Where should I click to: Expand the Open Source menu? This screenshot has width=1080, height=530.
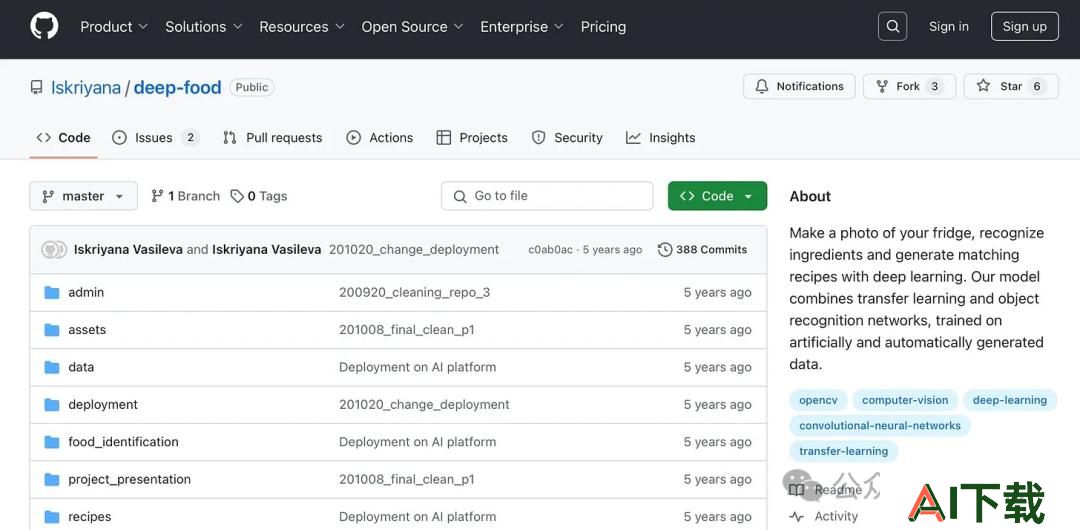pyautogui.click(x=412, y=26)
